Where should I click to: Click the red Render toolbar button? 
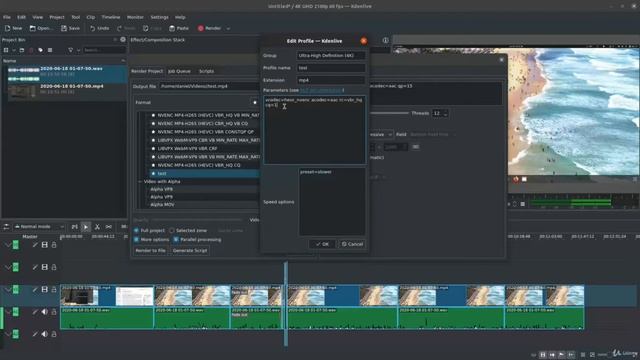pos(210,28)
